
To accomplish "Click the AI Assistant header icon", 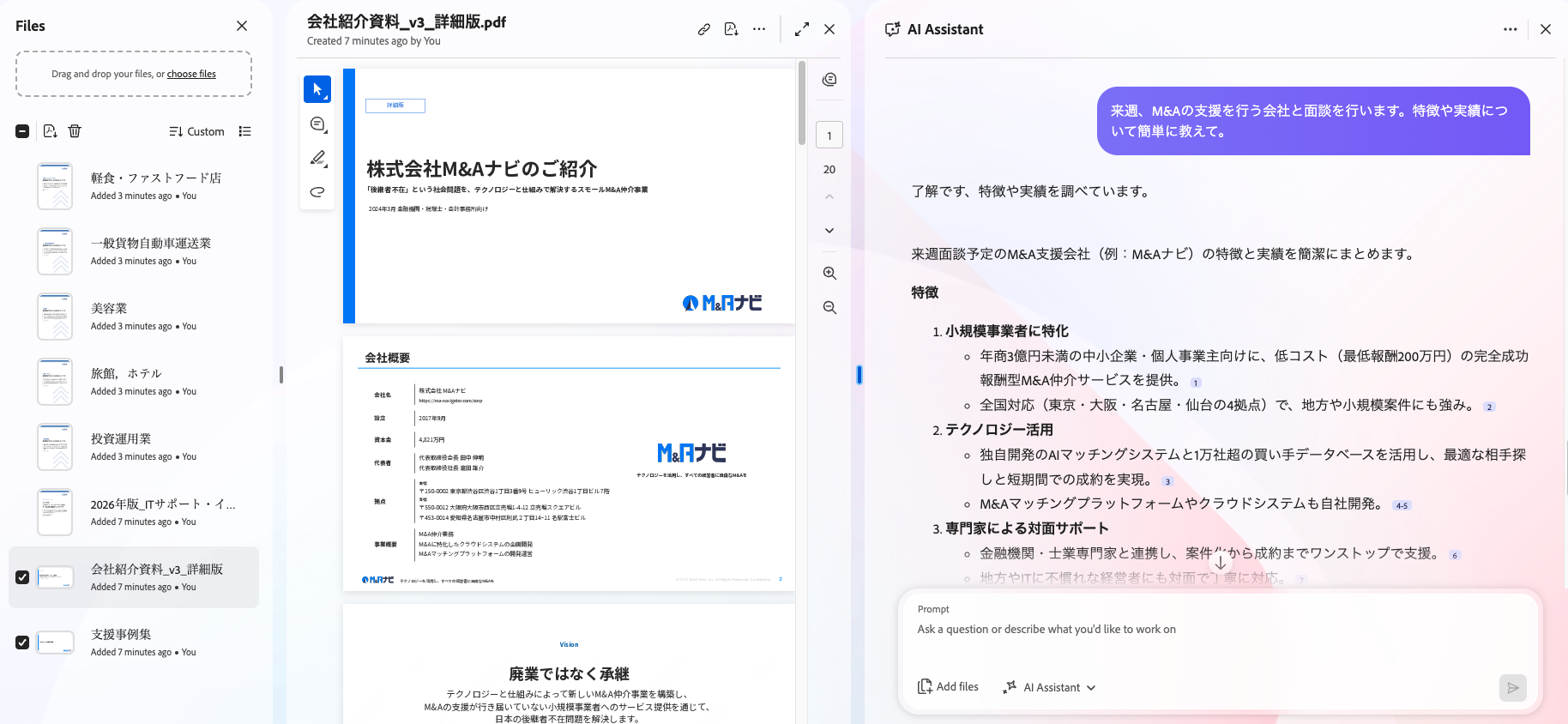I will (x=893, y=29).
